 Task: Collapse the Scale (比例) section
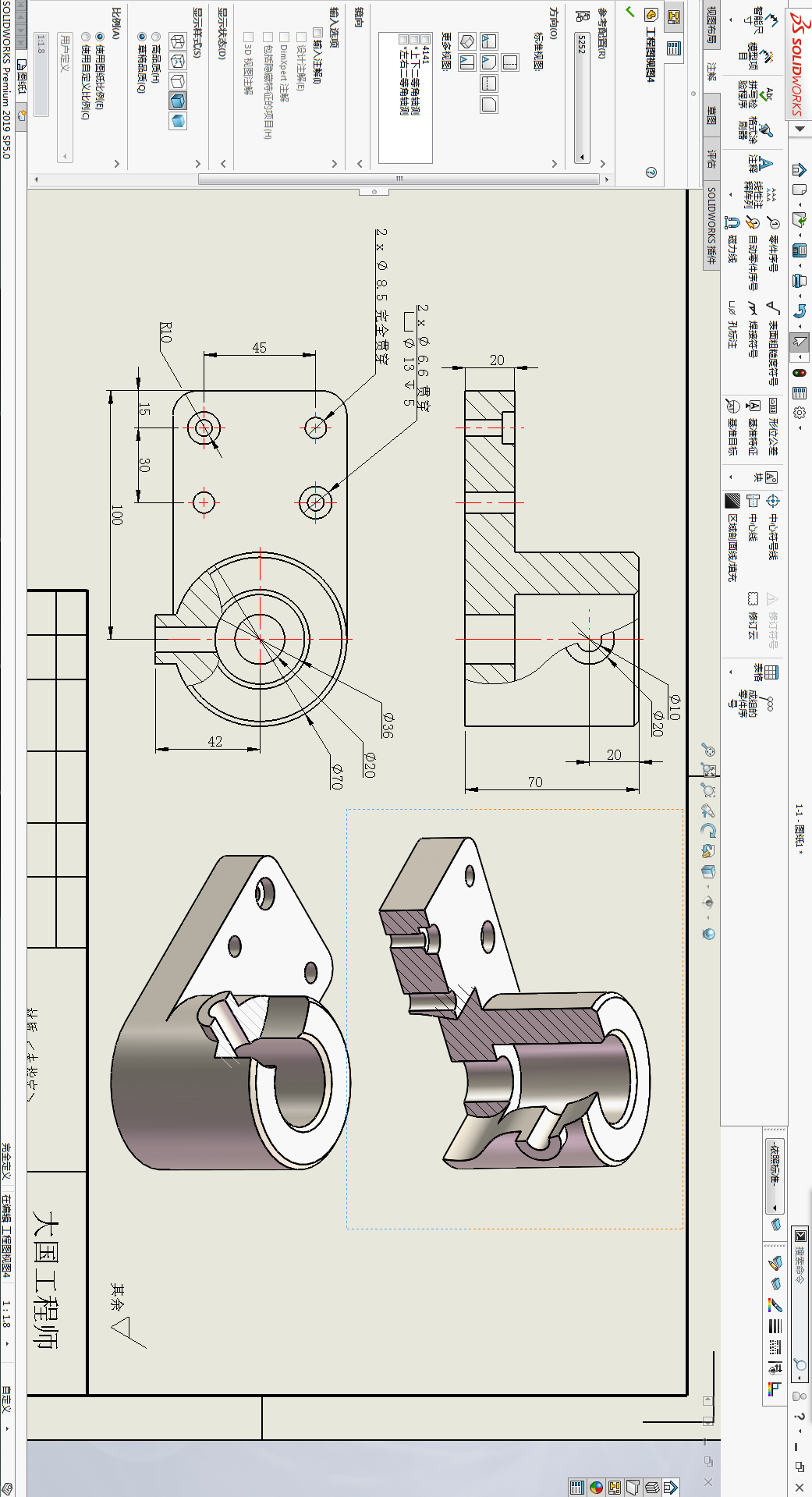pyautogui.click(x=116, y=164)
